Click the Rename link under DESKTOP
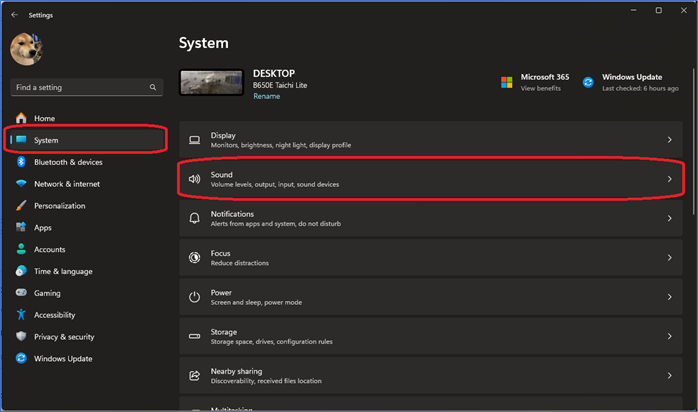 267,96
